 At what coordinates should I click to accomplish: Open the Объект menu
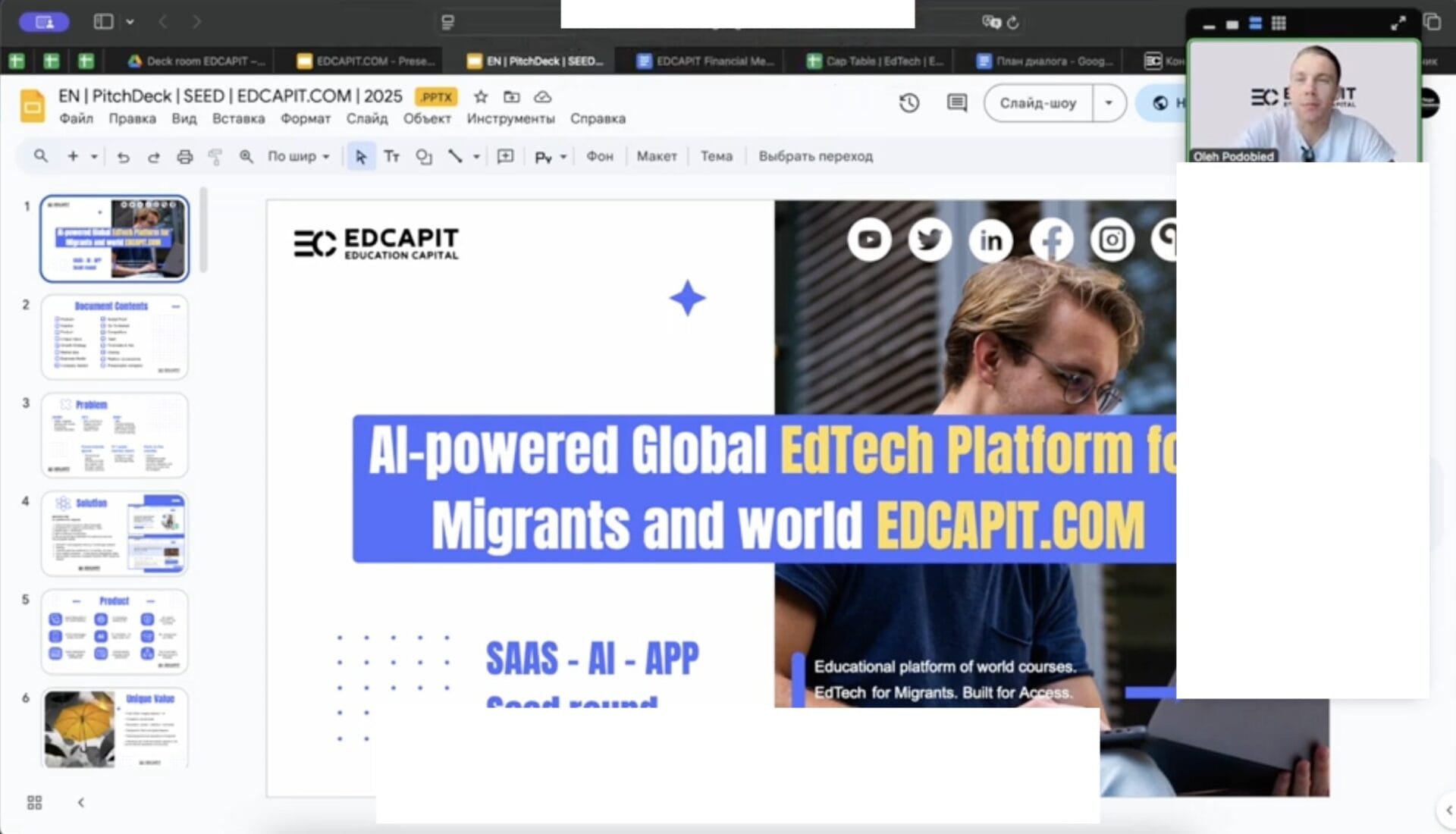[427, 119]
